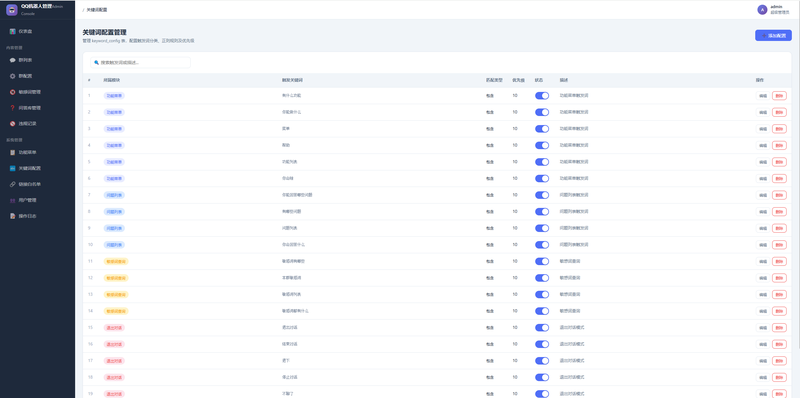The image size is (800, 398).
Task: Edit the keyword entry in row 3
Action: (763, 129)
